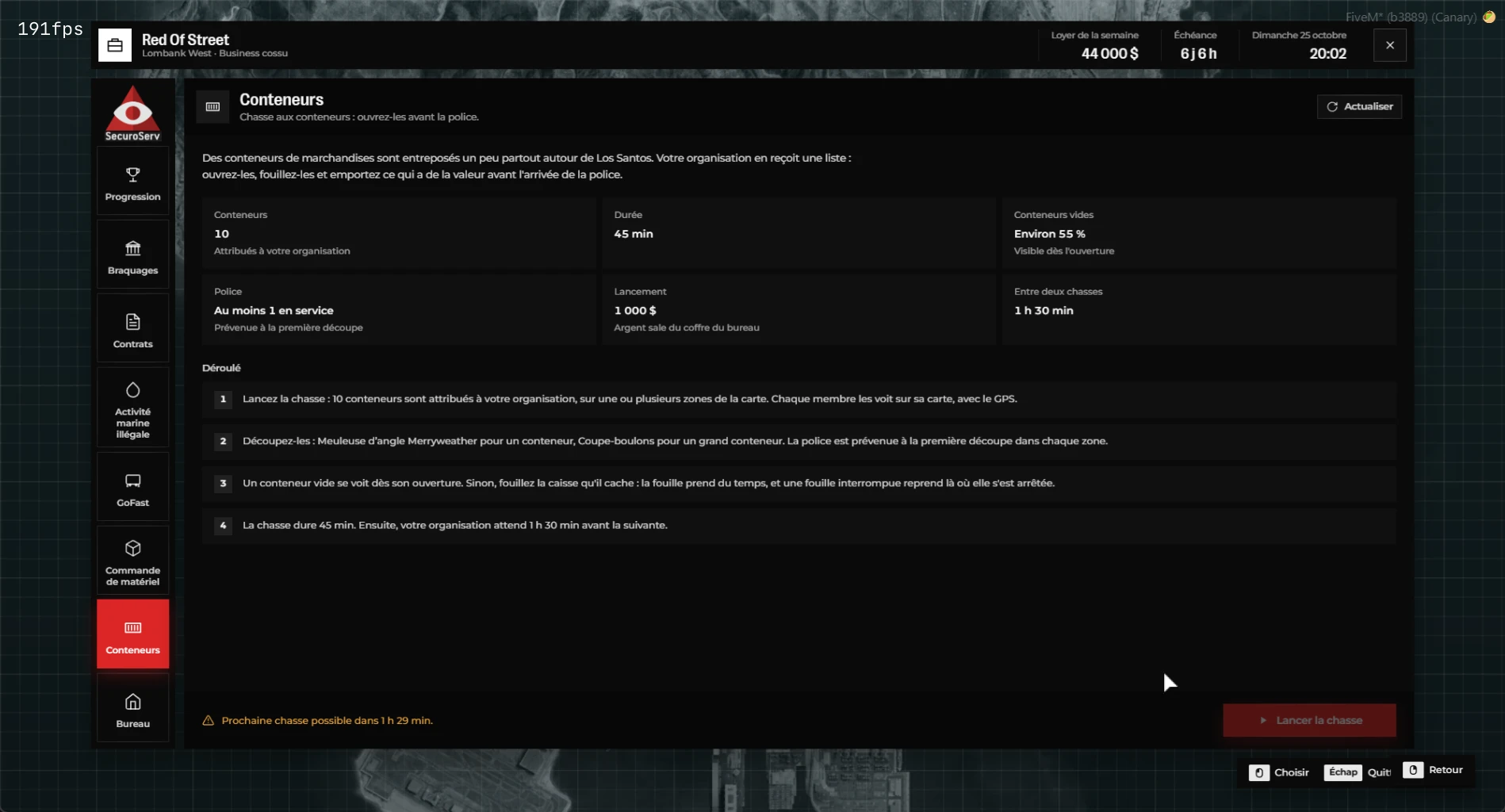
Task: Click the Retour mouse-button hint
Action: (1434, 770)
